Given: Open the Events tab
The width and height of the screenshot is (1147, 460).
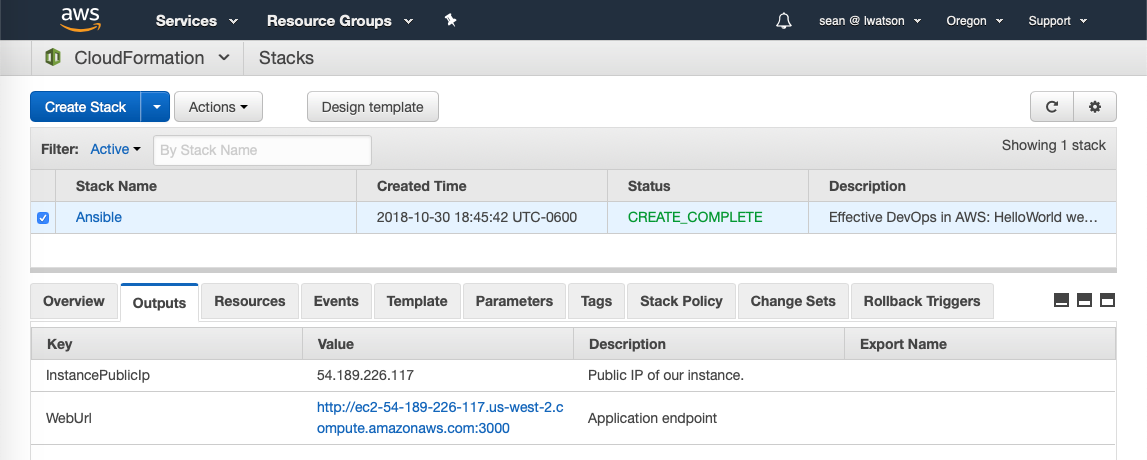Looking at the screenshot, I should click(336, 301).
